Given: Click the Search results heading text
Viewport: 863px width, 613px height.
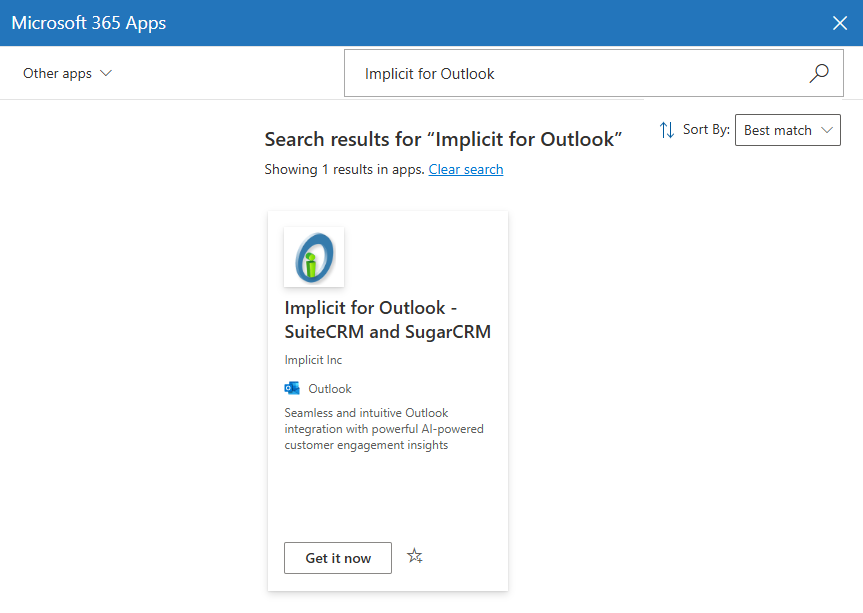Looking at the screenshot, I should tap(443, 139).
